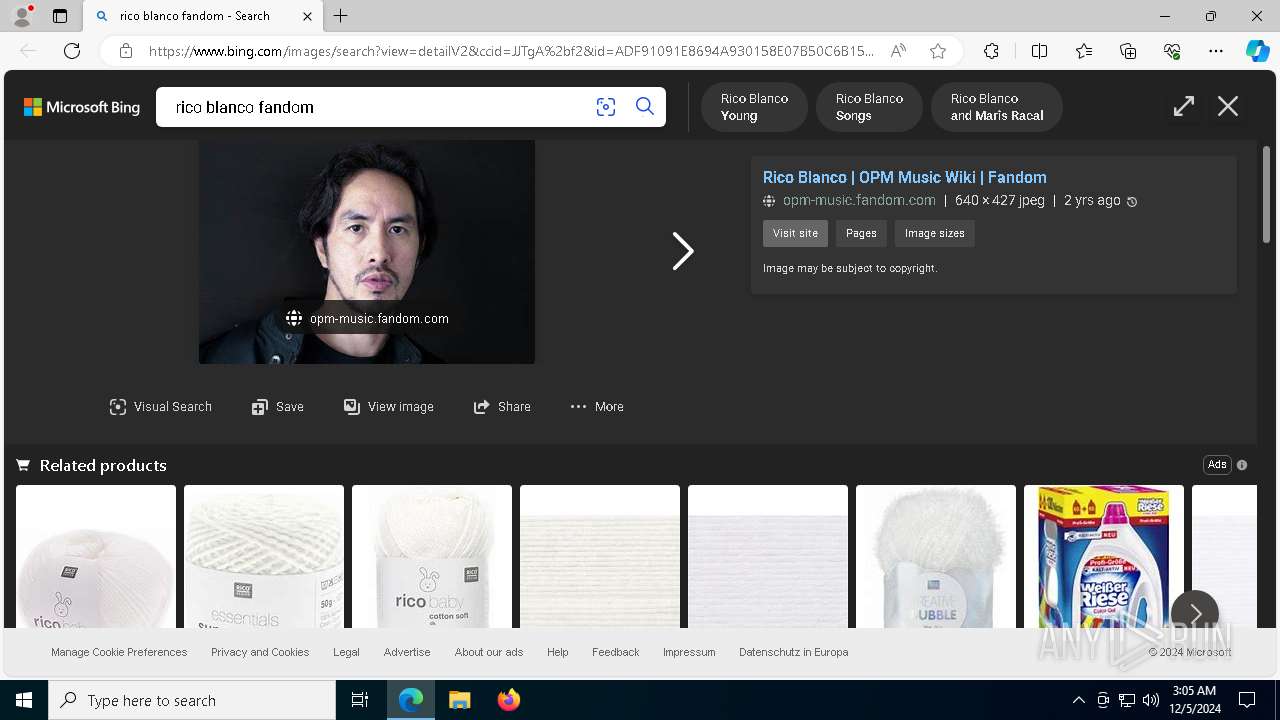Open File Explorer from the taskbar
The height and width of the screenshot is (720, 1280).
(x=460, y=700)
